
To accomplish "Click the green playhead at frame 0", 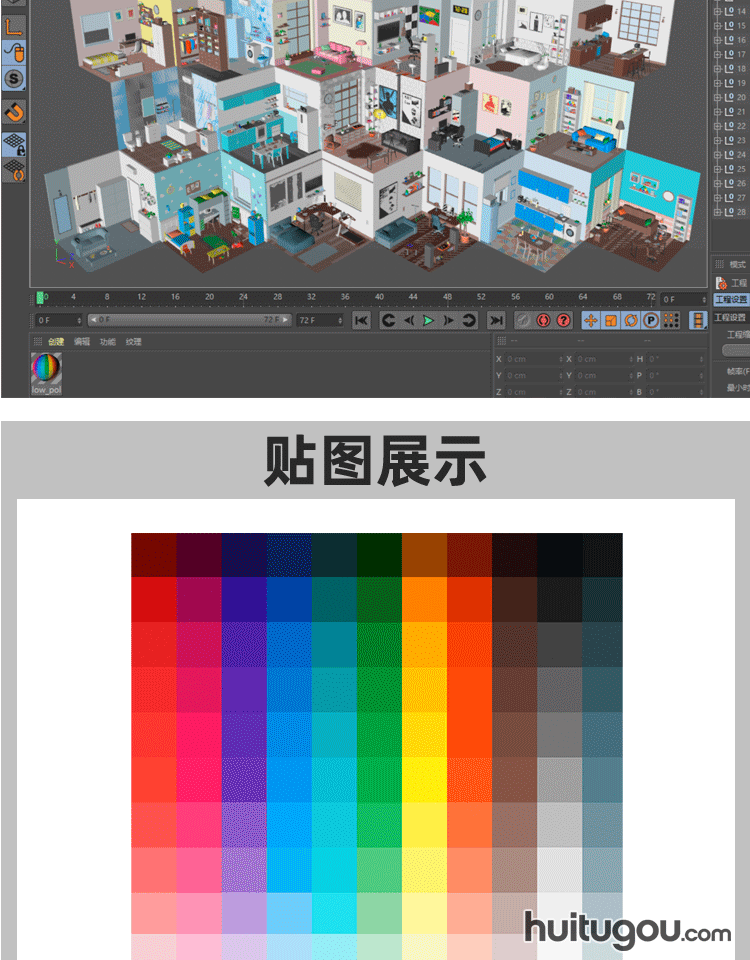I will pos(40,298).
